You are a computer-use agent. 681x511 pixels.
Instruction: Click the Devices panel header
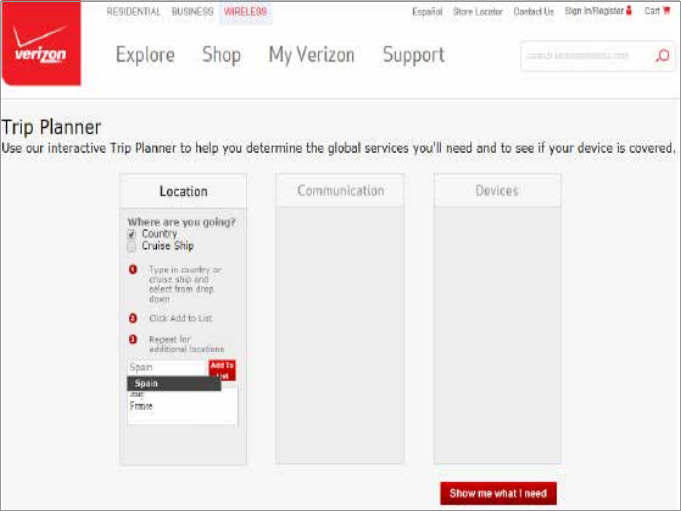click(x=497, y=191)
